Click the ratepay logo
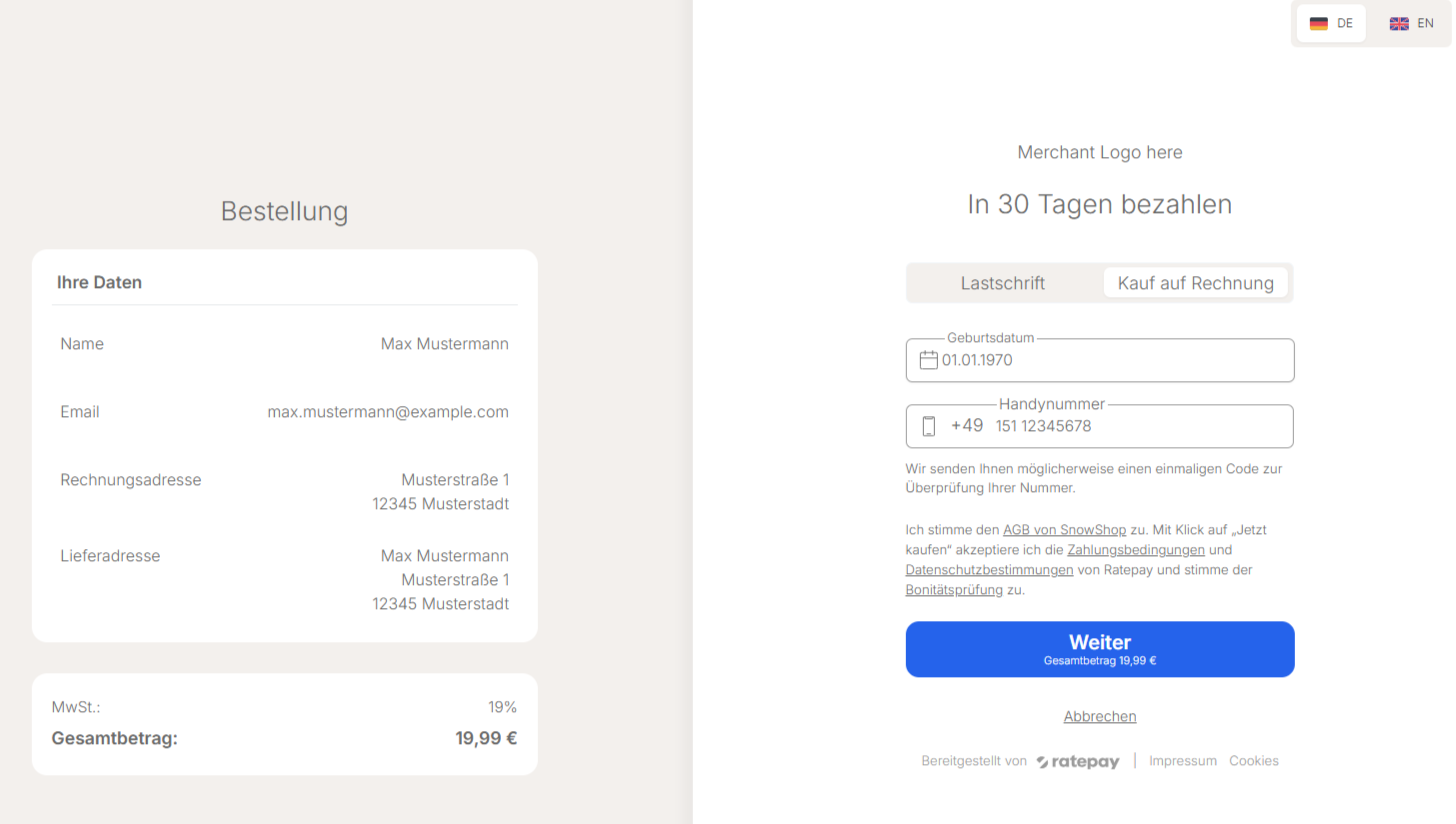The height and width of the screenshot is (824, 1456). (x=1078, y=762)
